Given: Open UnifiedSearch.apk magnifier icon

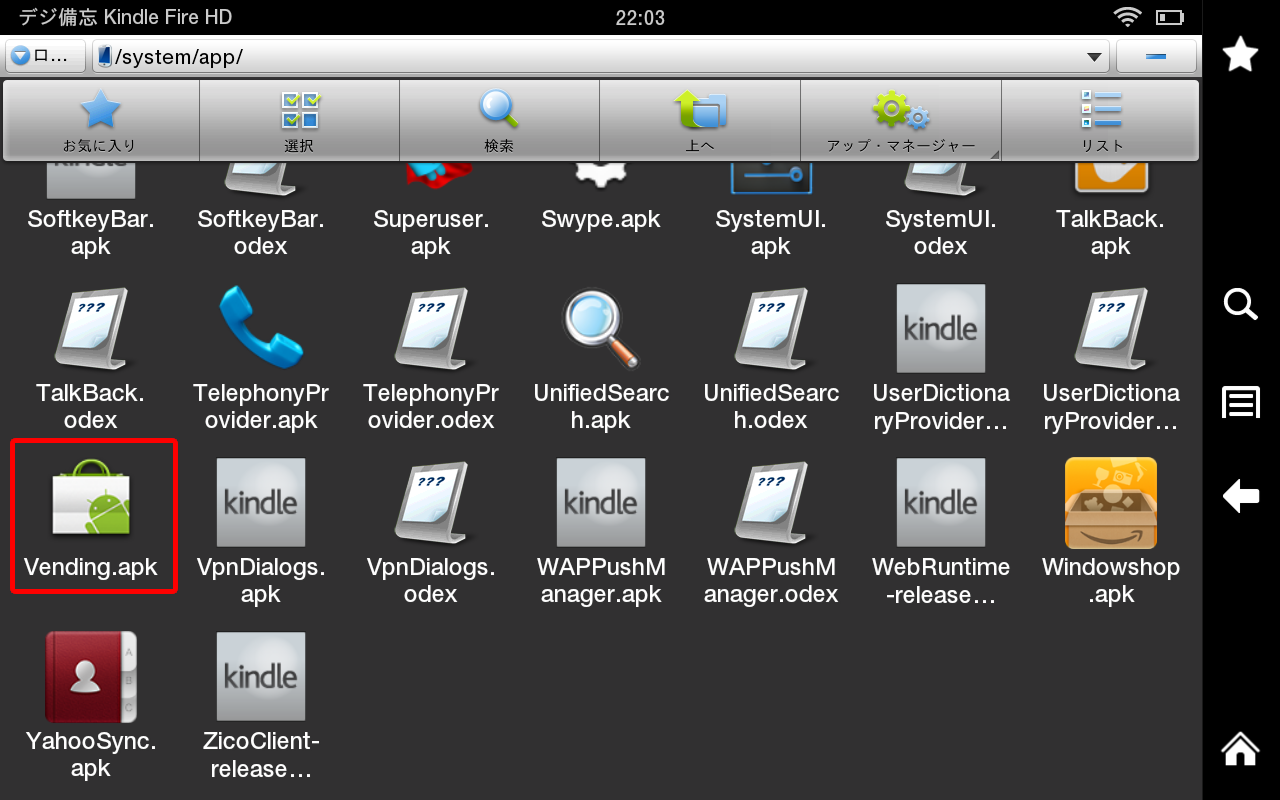Looking at the screenshot, I should click(x=601, y=328).
